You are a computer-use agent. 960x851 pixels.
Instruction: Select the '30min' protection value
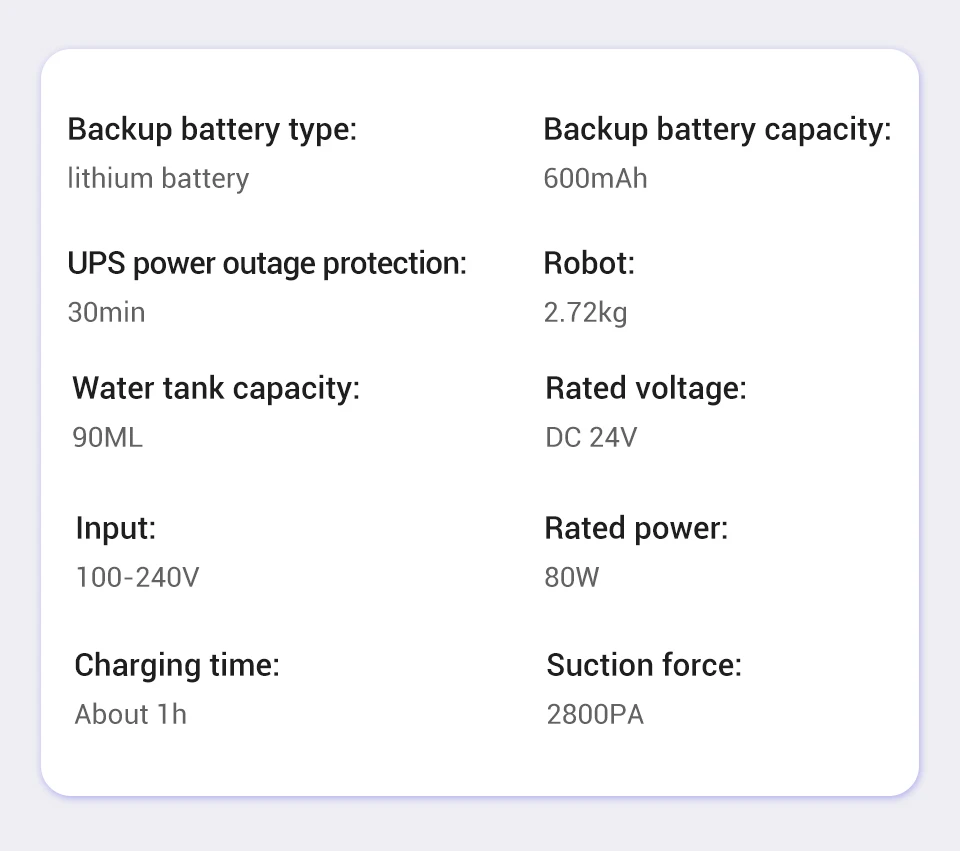pos(106,313)
